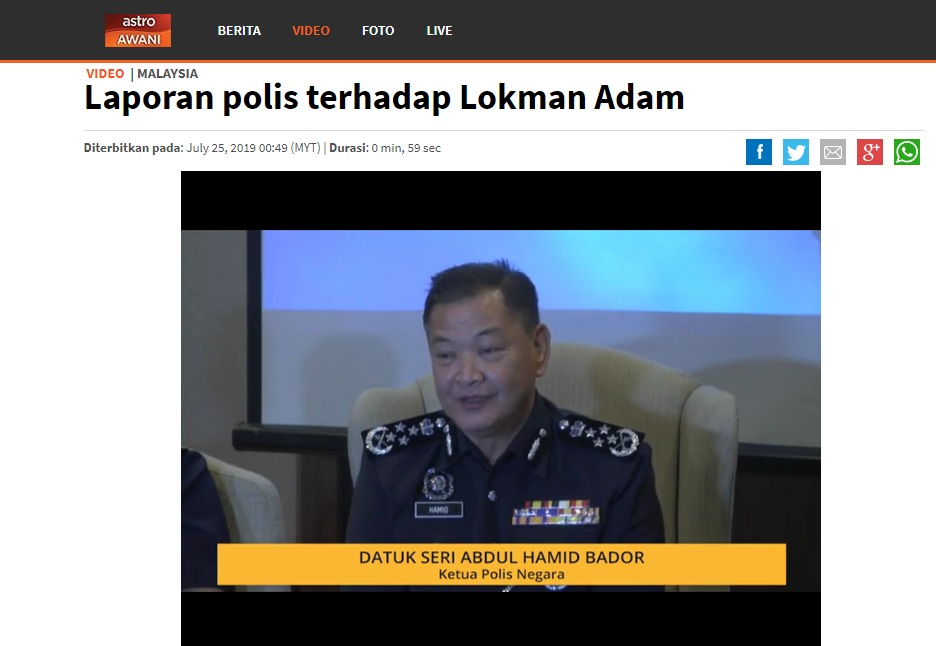Click the yellow name caption banner
Image resolution: width=936 pixels, height=646 pixels.
click(501, 564)
